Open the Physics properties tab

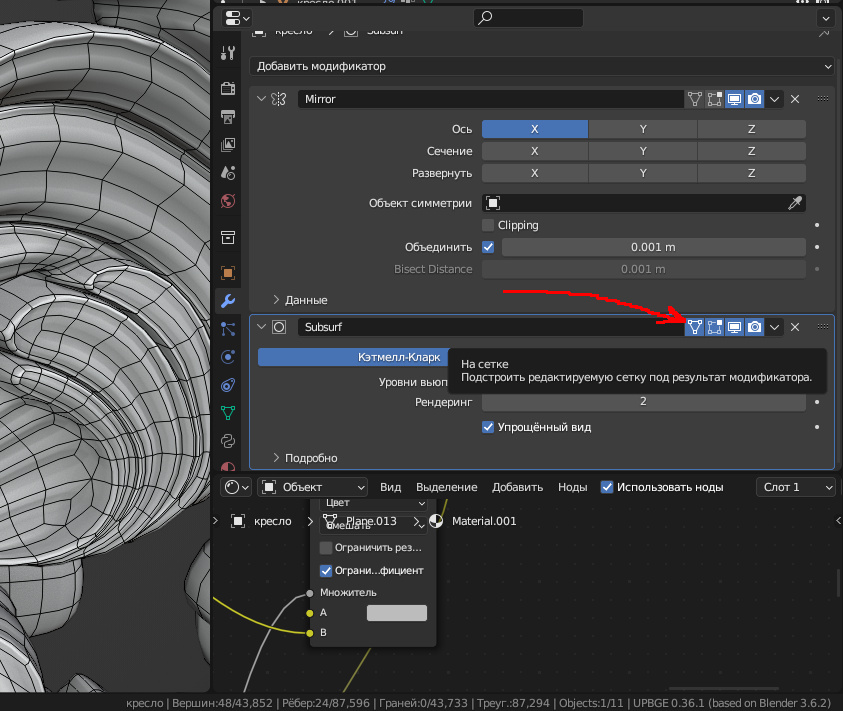point(228,357)
